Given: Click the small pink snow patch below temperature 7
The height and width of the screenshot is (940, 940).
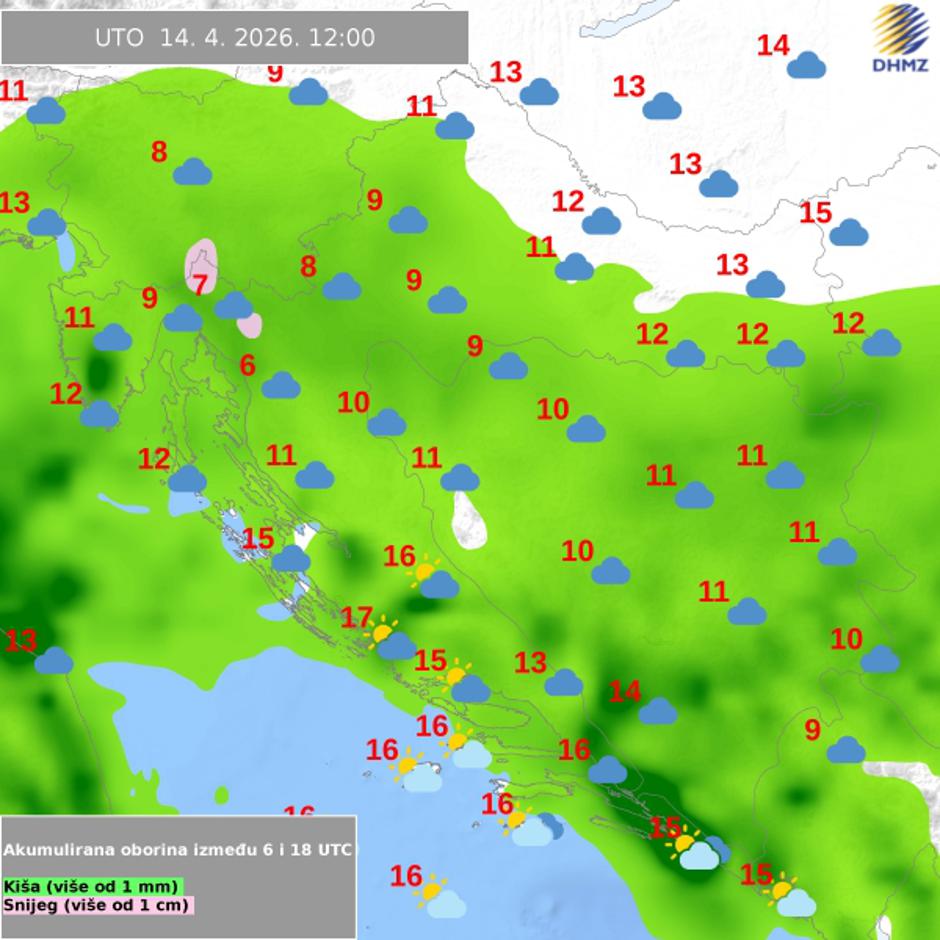Looking at the screenshot, I should (250, 325).
